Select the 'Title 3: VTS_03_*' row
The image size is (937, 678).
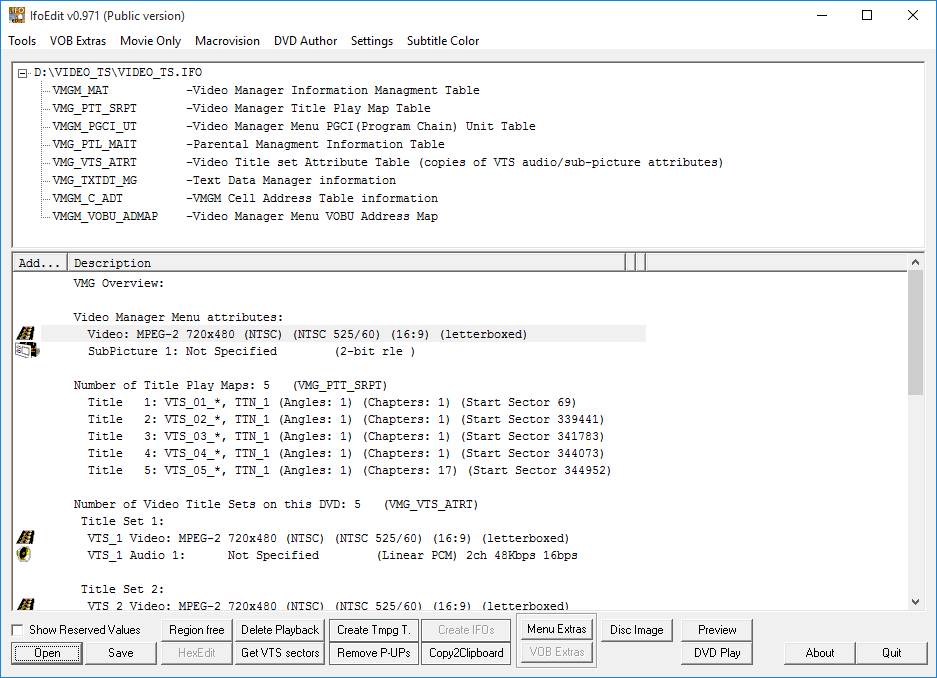[x=346, y=436]
